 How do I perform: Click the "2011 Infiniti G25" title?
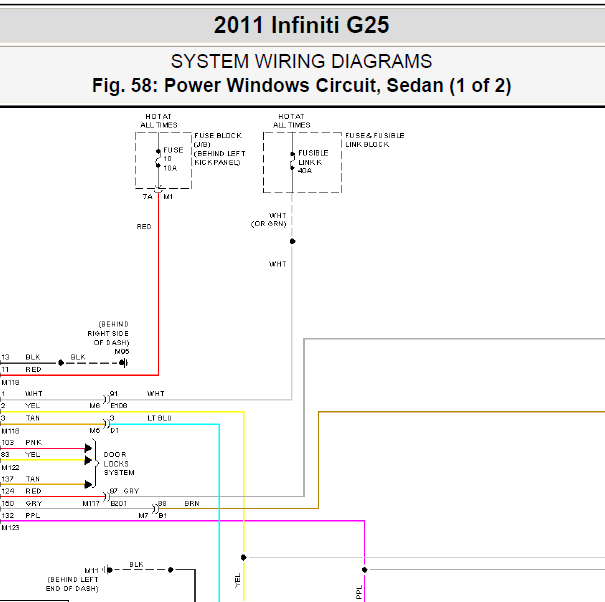coord(301,25)
